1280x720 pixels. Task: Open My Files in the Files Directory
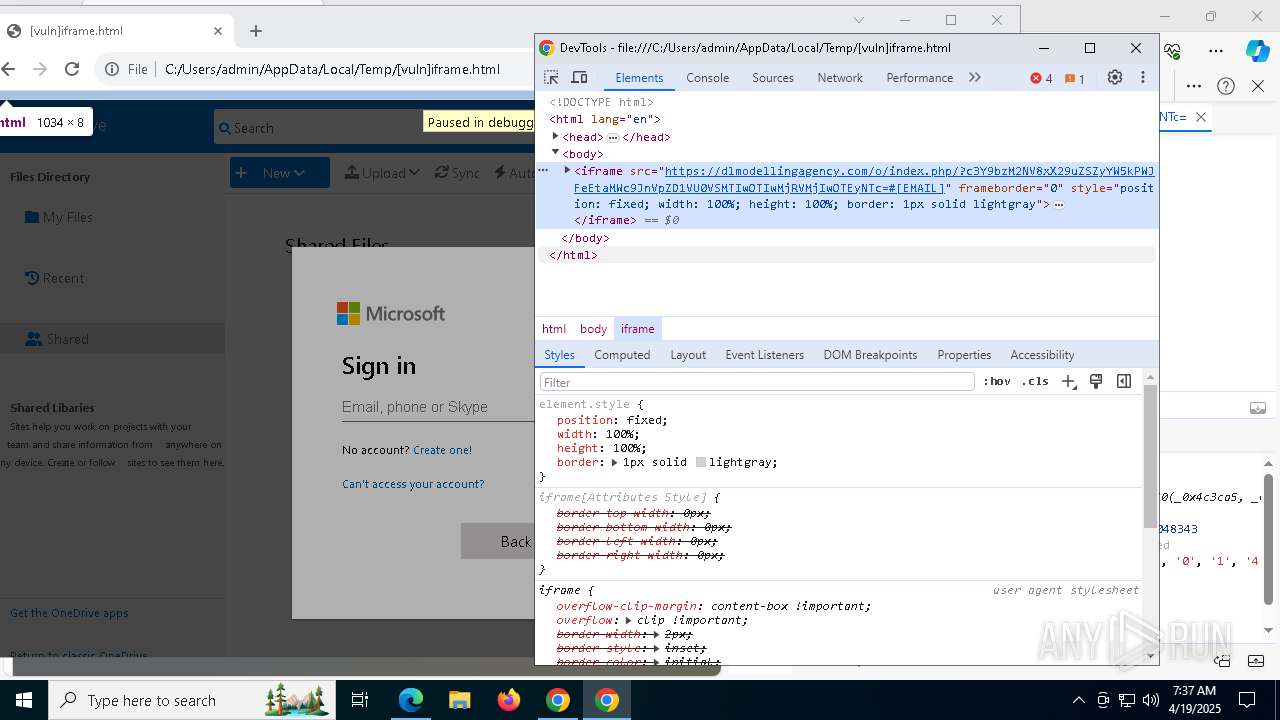tap(58, 217)
